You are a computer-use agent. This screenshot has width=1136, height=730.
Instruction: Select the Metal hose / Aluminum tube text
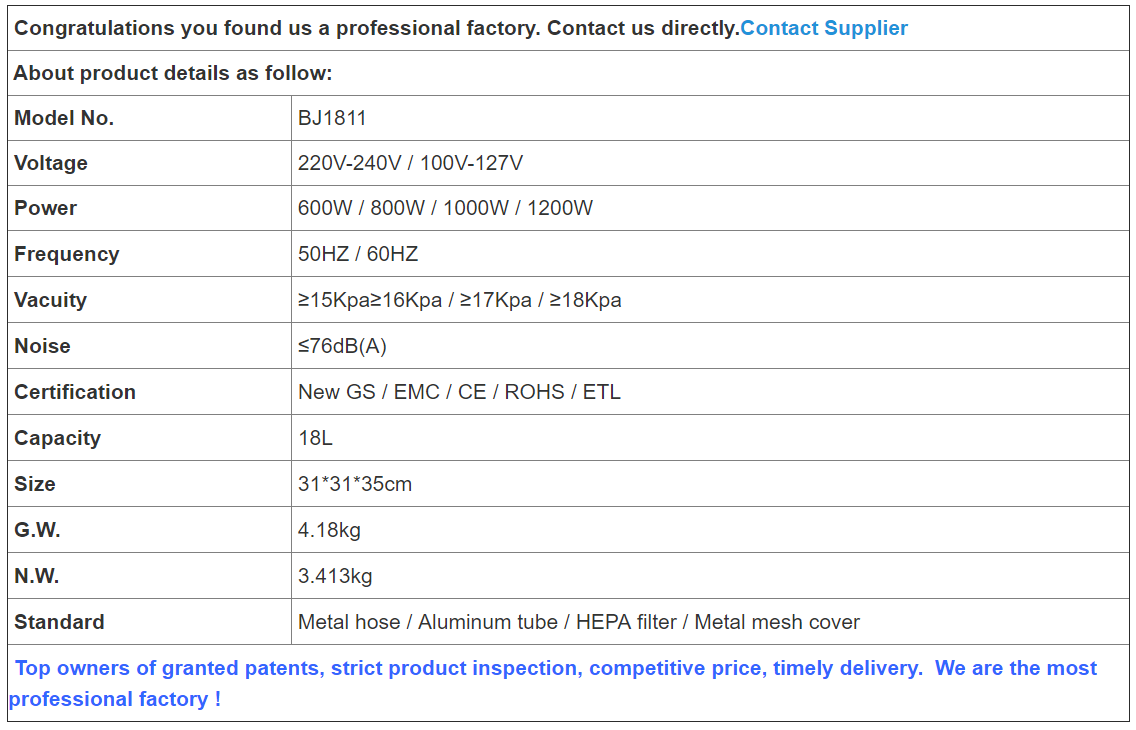[x=427, y=622]
